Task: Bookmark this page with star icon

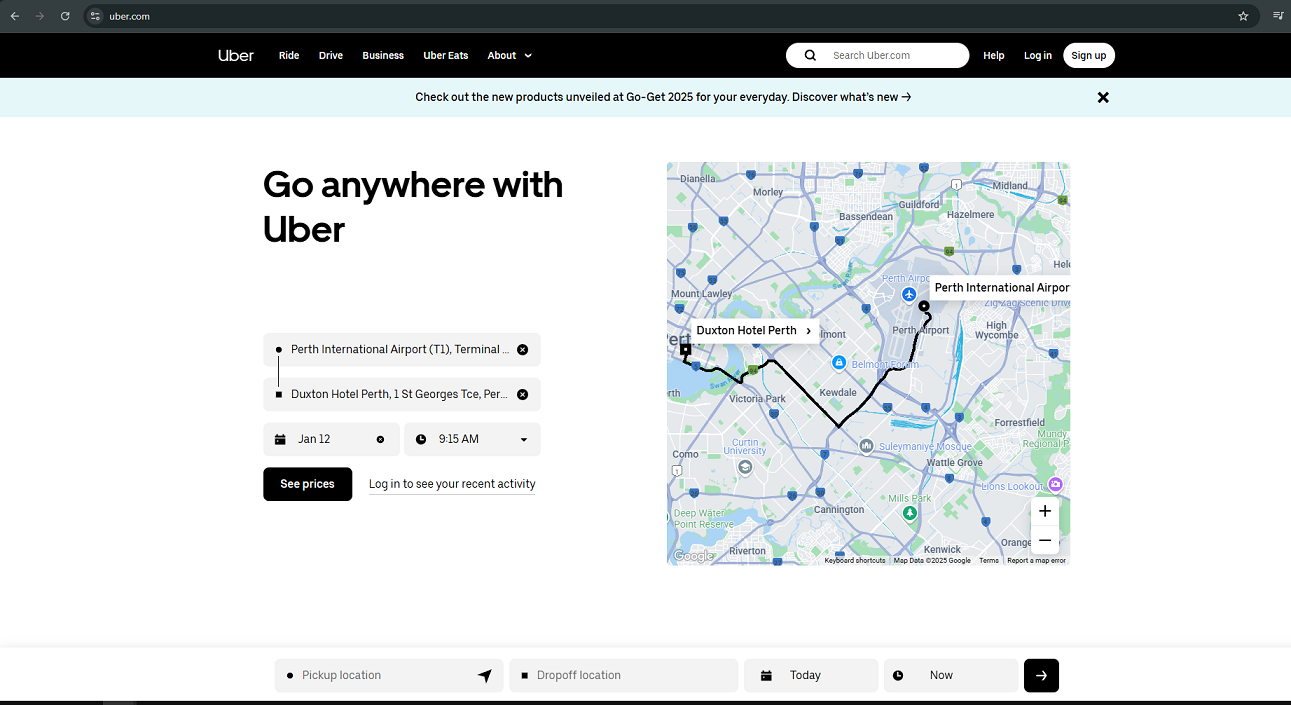Action: [x=1243, y=16]
